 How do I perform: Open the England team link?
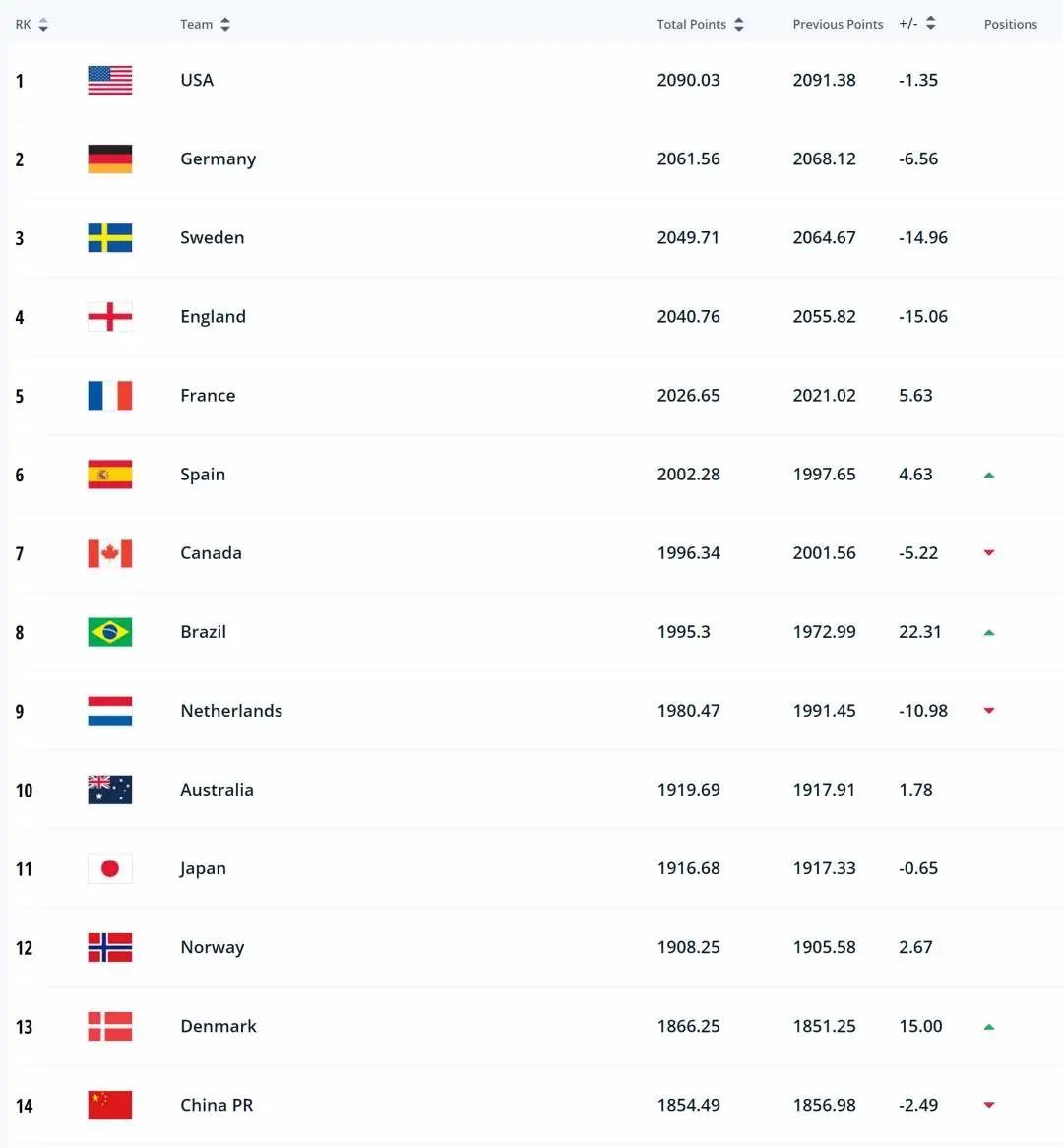point(213,317)
